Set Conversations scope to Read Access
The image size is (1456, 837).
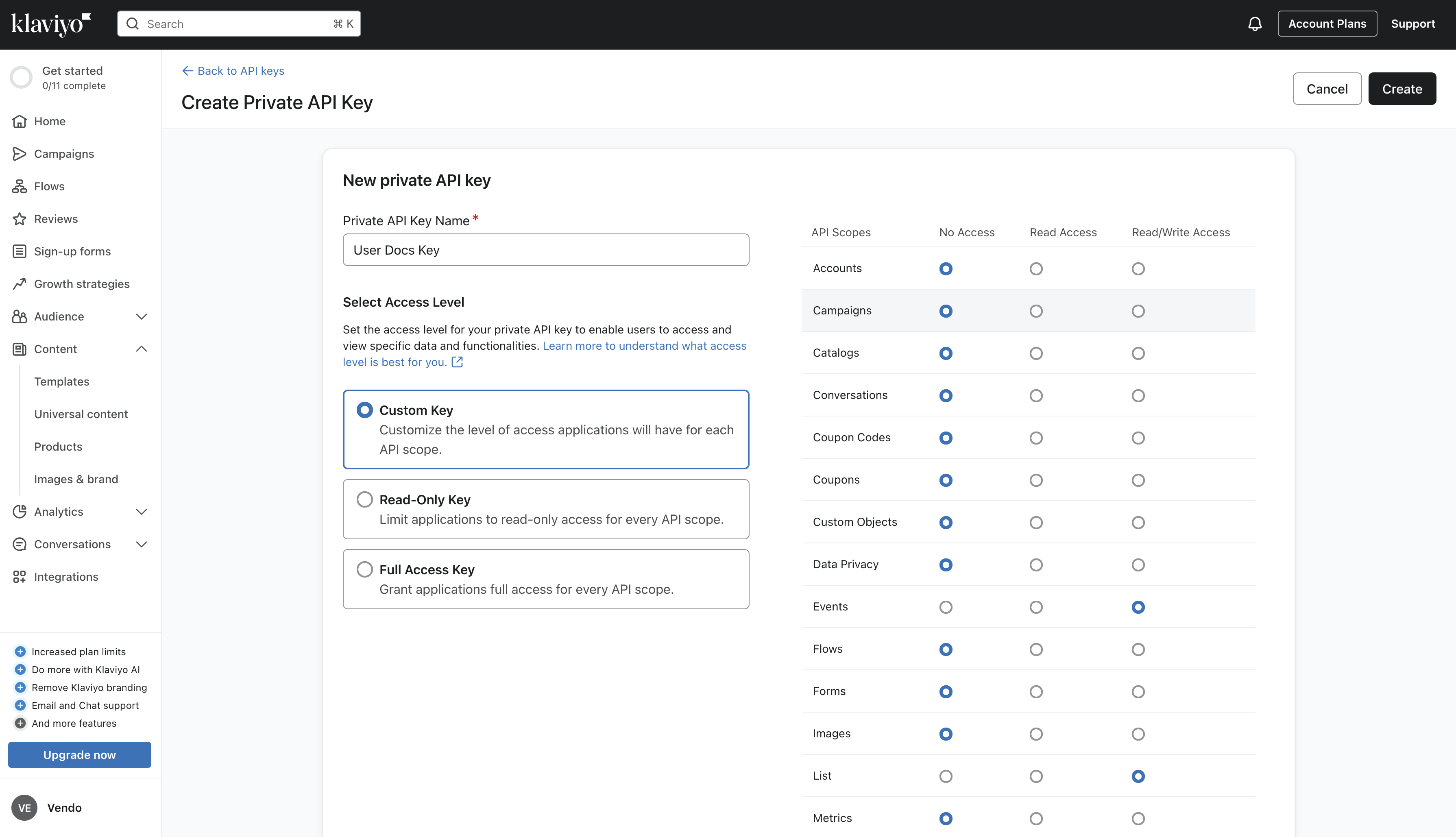[1036, 396]
